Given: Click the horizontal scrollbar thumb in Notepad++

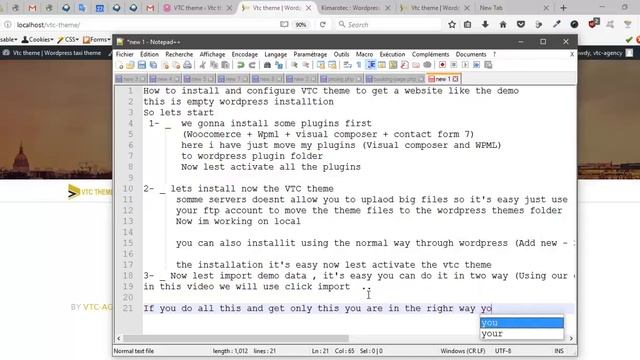Looking at the screenshot, I should (236, 338).
